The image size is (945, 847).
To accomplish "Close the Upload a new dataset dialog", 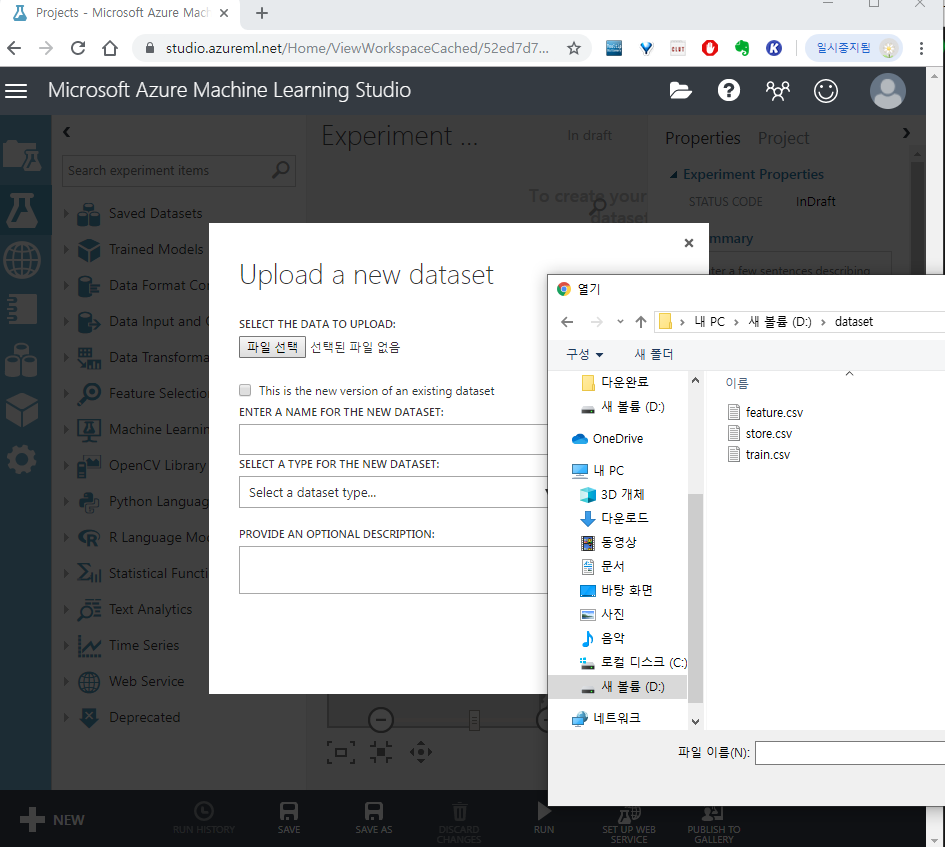I will tap(689, 243).
